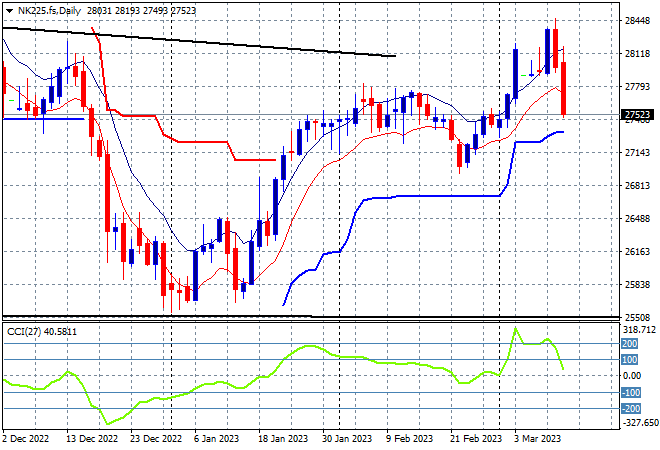Click the 9 Feb 2023 date label
Image resolution: width=660 pixels, height=450 pixels.
pos(409,439)
